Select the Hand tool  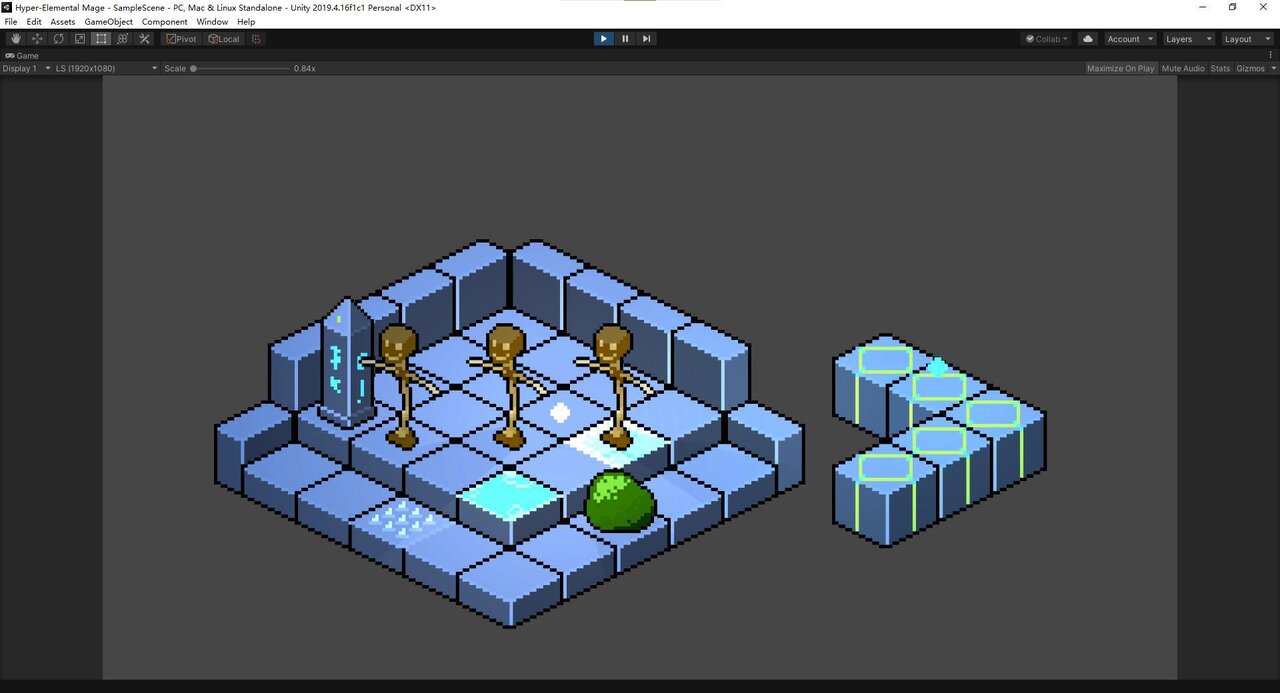click(16, 39)
